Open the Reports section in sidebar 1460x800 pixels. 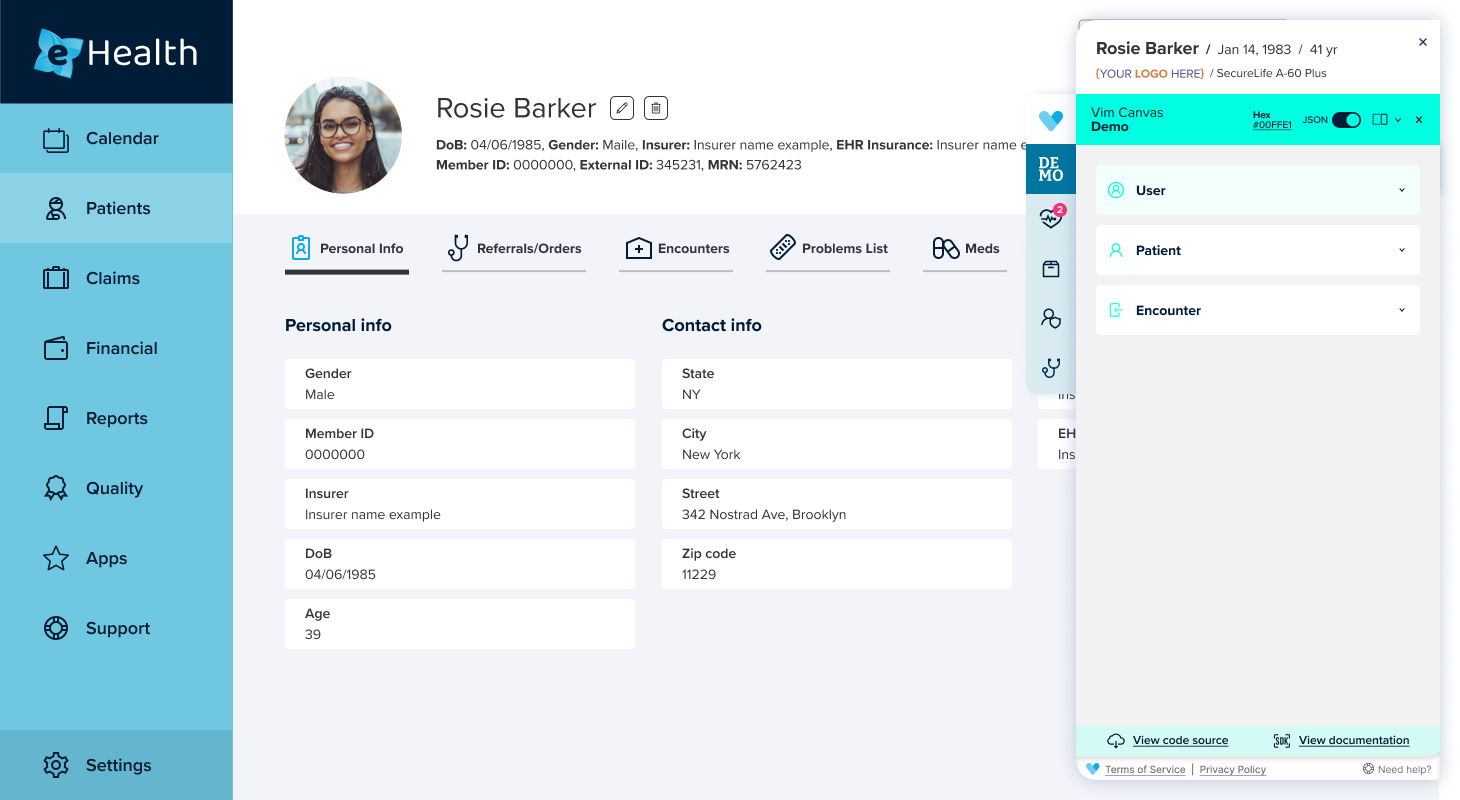(x=116, y=418)
